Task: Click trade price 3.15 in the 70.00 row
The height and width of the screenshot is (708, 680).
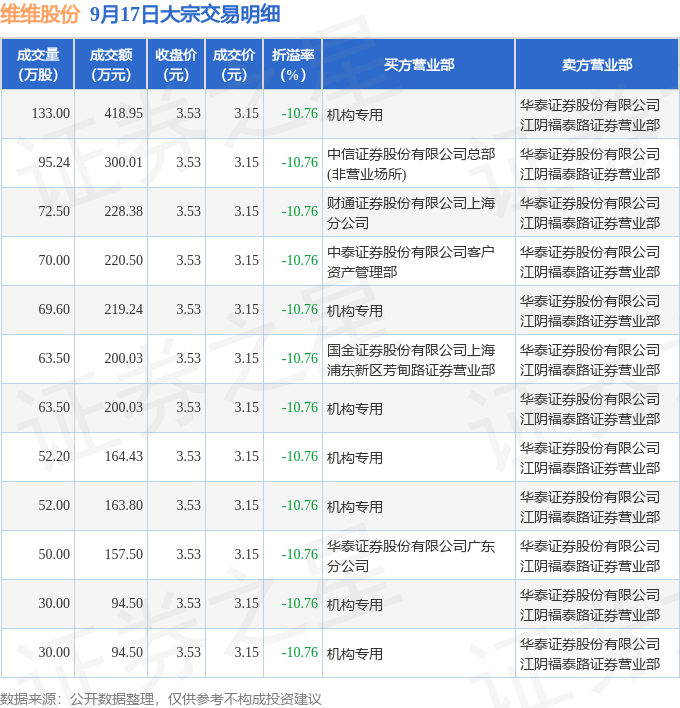Action: [247, 260]
